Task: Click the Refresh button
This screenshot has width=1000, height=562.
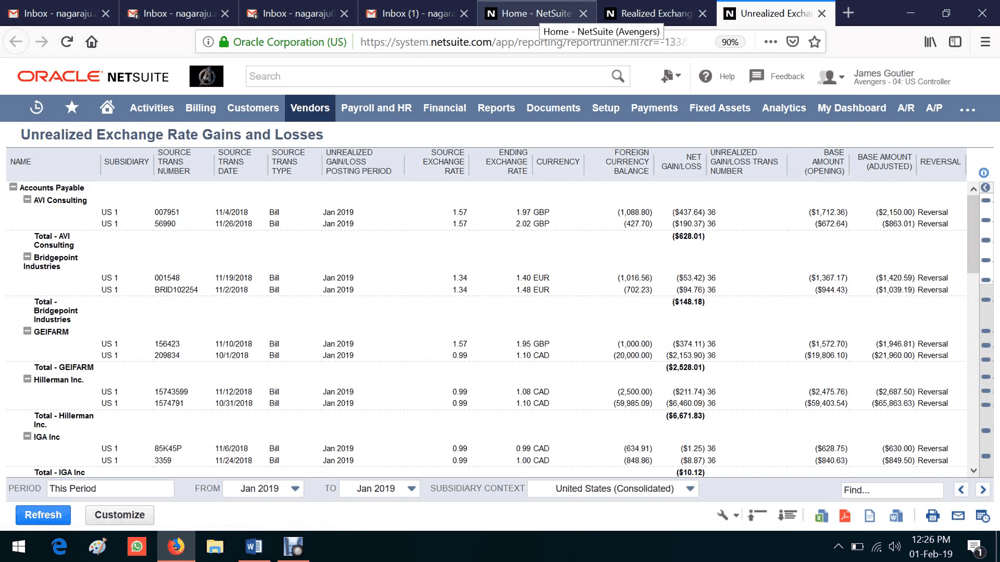Action: (x=43, y=515)
